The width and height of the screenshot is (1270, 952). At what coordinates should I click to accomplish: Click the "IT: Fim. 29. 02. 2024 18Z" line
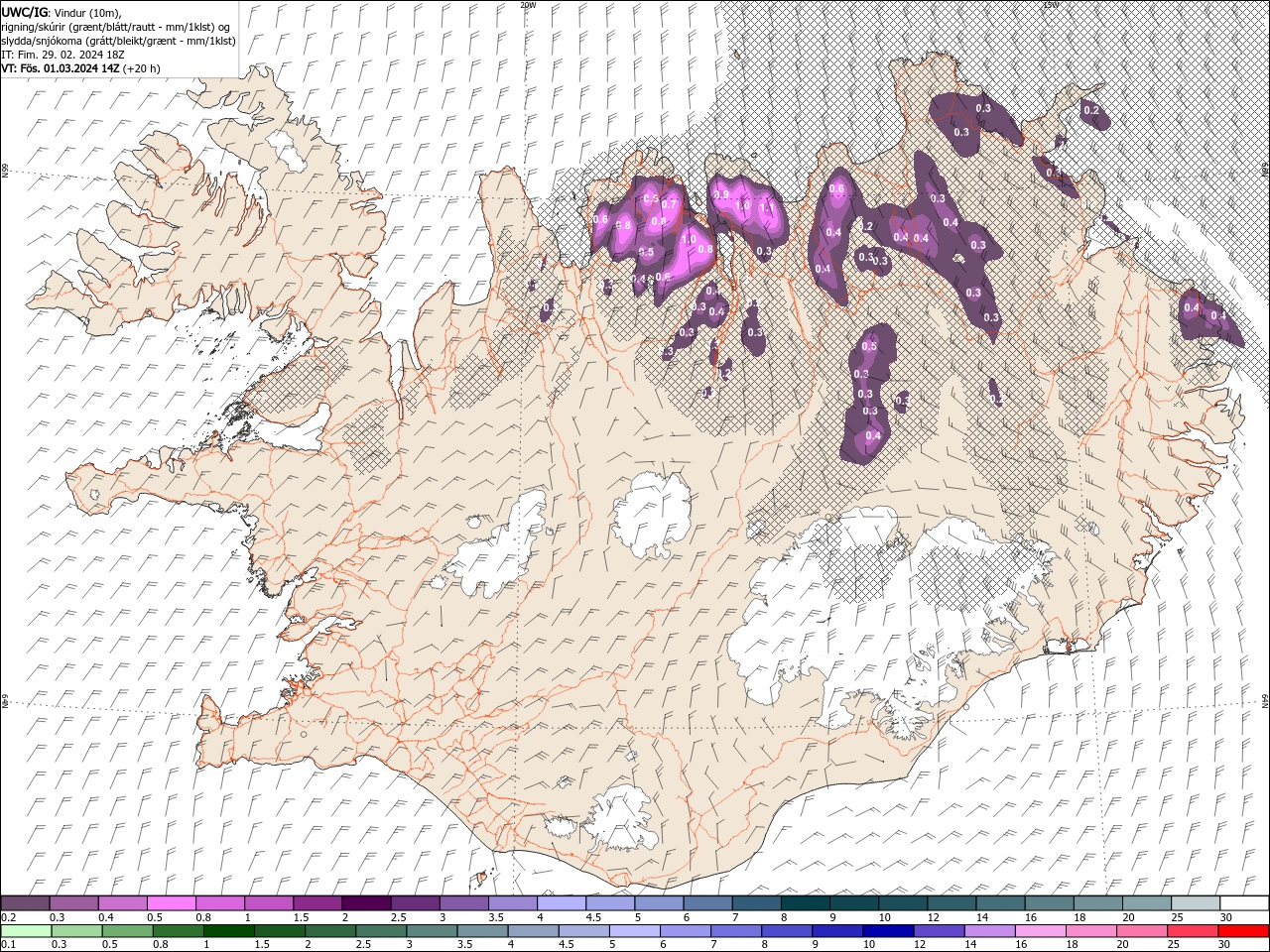click(63, 55)
